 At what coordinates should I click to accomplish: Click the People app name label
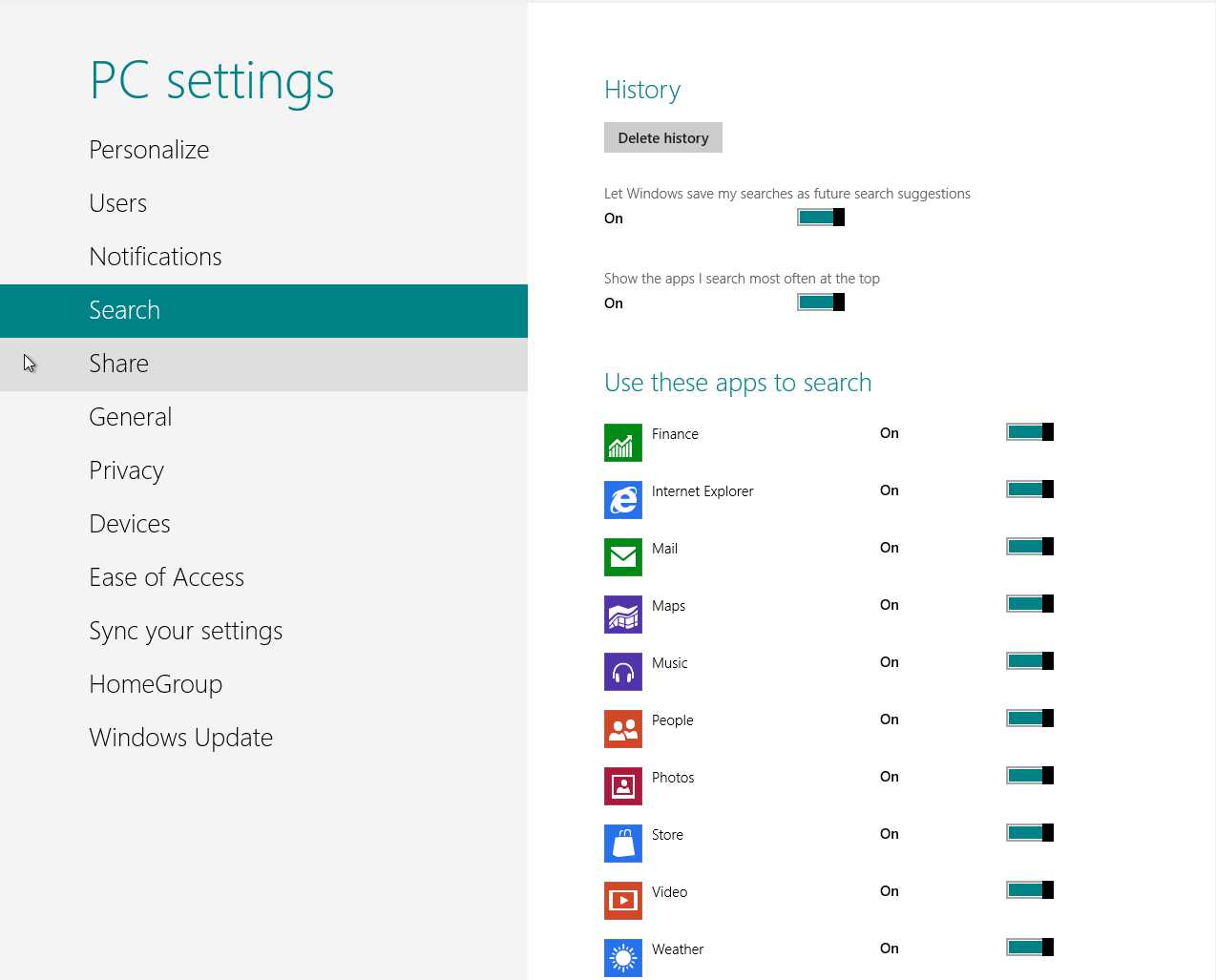coord(672,720)
